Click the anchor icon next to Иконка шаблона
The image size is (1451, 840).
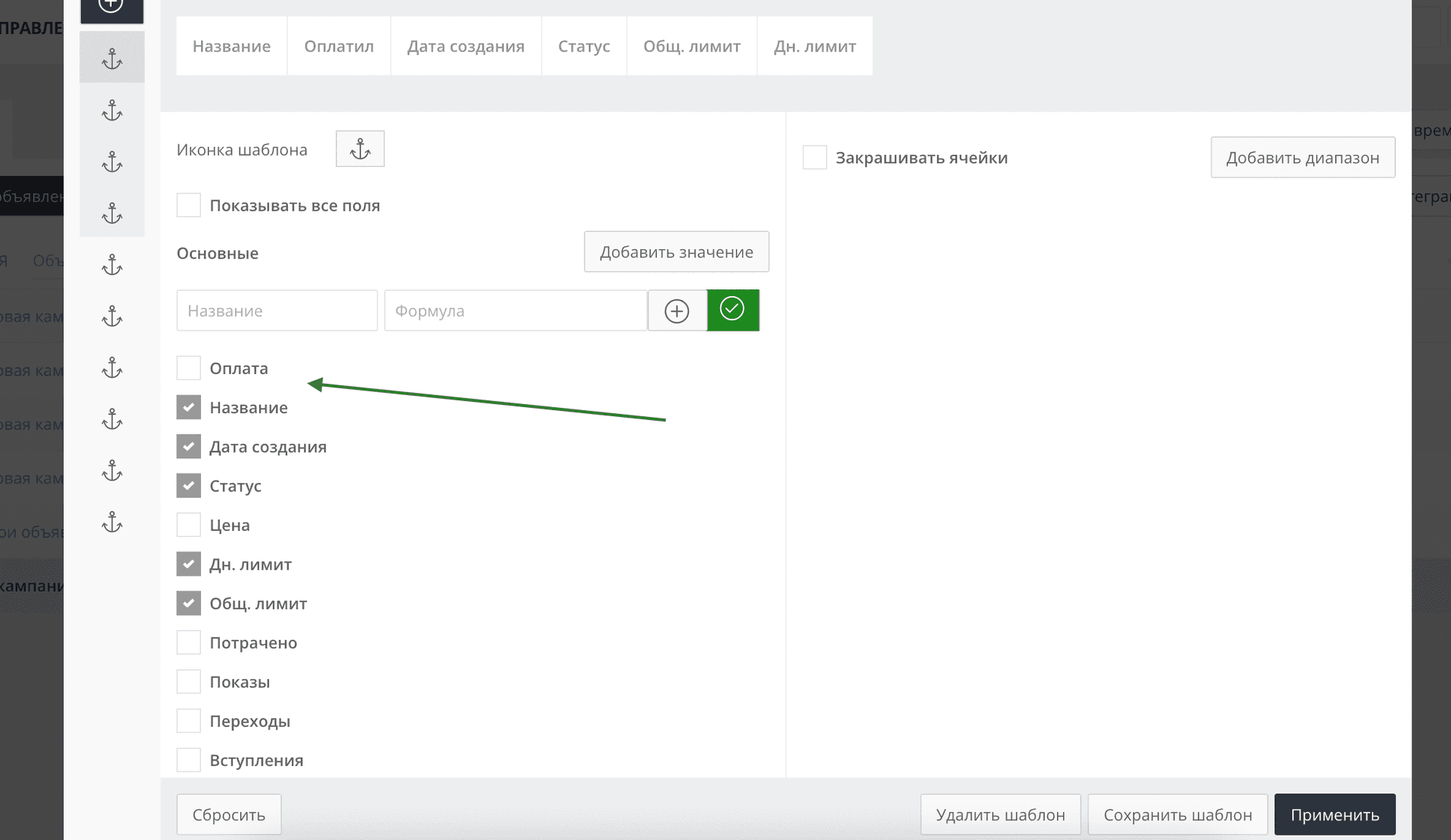[360, 149]
